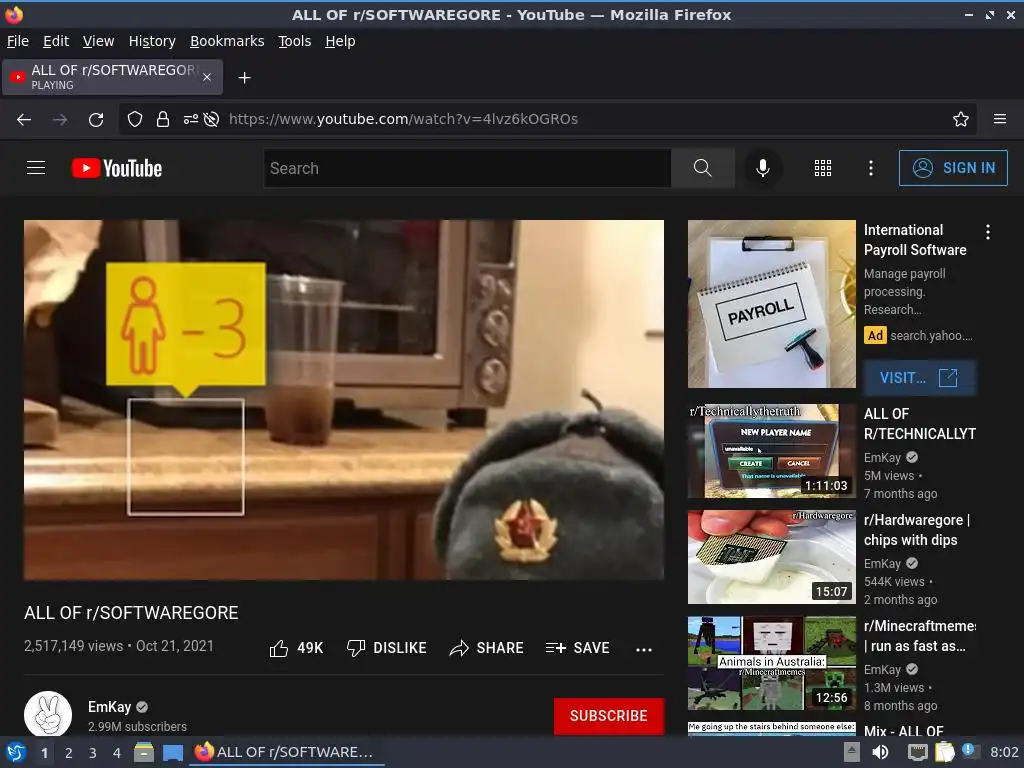Close the ALL OF r/SOFTWAREGORE tab

[207, 77]
